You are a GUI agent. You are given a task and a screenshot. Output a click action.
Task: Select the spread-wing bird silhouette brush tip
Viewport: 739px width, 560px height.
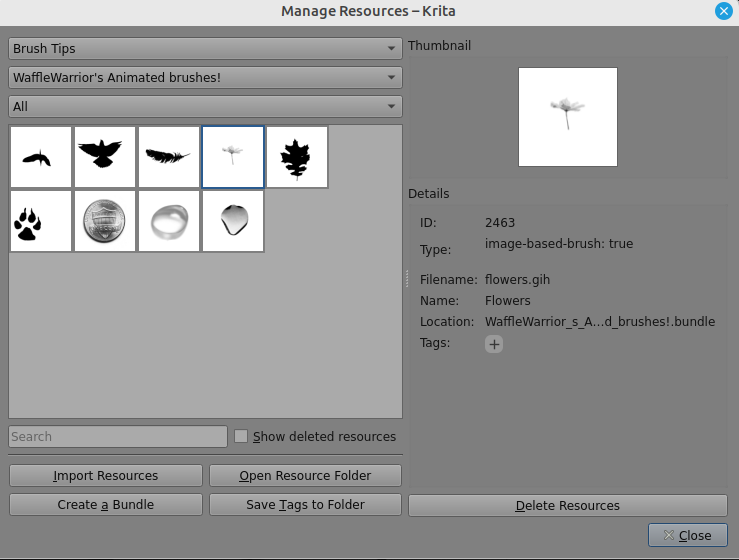[105, 157]
